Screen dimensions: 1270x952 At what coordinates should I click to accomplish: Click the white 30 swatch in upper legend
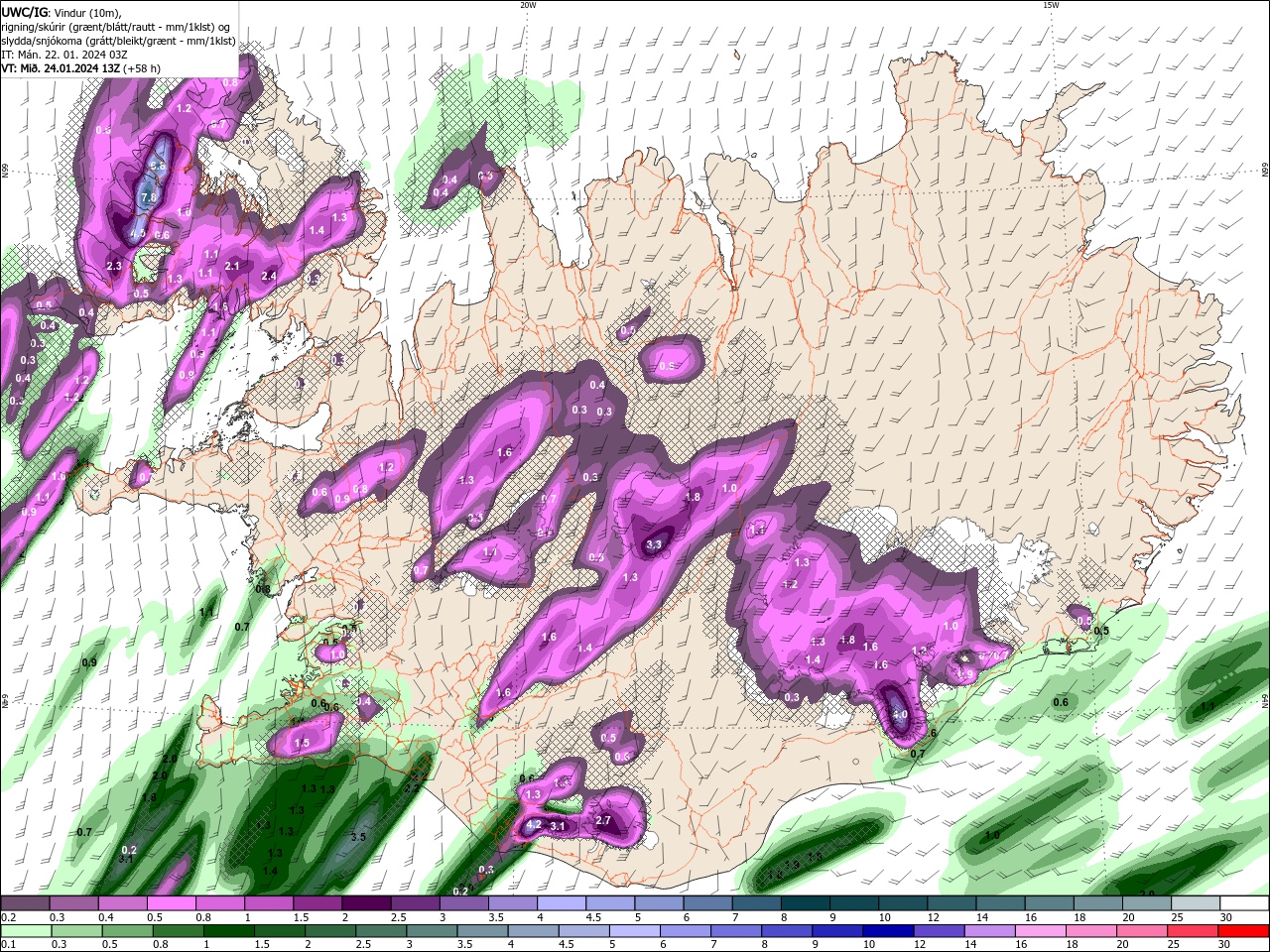tap(1244, 903)
